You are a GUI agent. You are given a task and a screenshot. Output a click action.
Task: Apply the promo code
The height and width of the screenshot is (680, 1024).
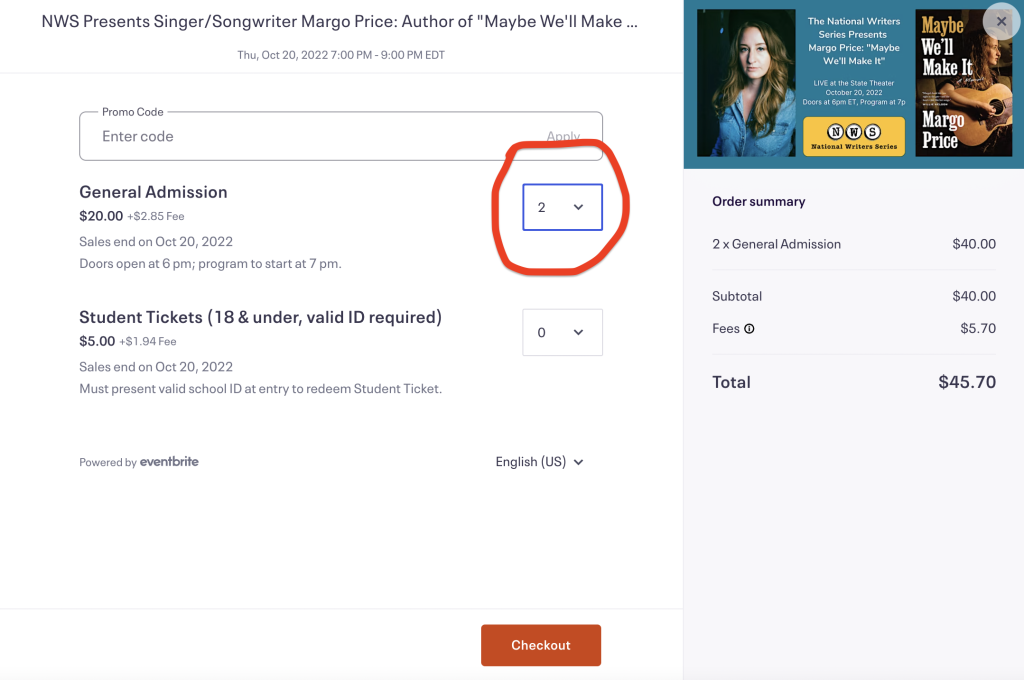563,137
